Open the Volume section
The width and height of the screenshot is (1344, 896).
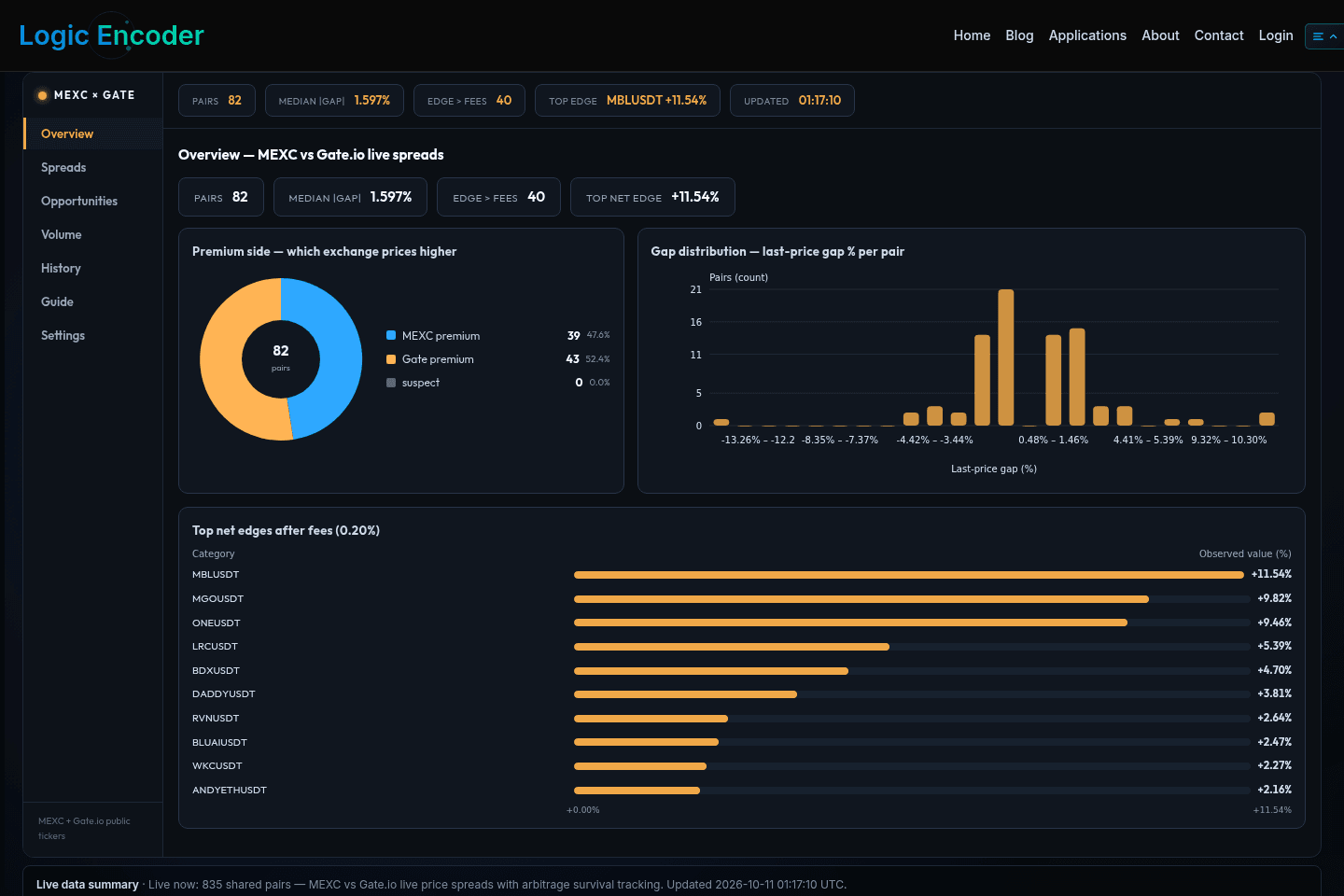click(92, 234)
